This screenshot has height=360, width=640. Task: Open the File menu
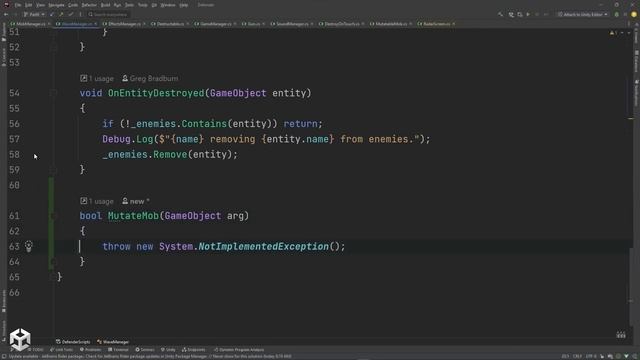coord(18,5)
